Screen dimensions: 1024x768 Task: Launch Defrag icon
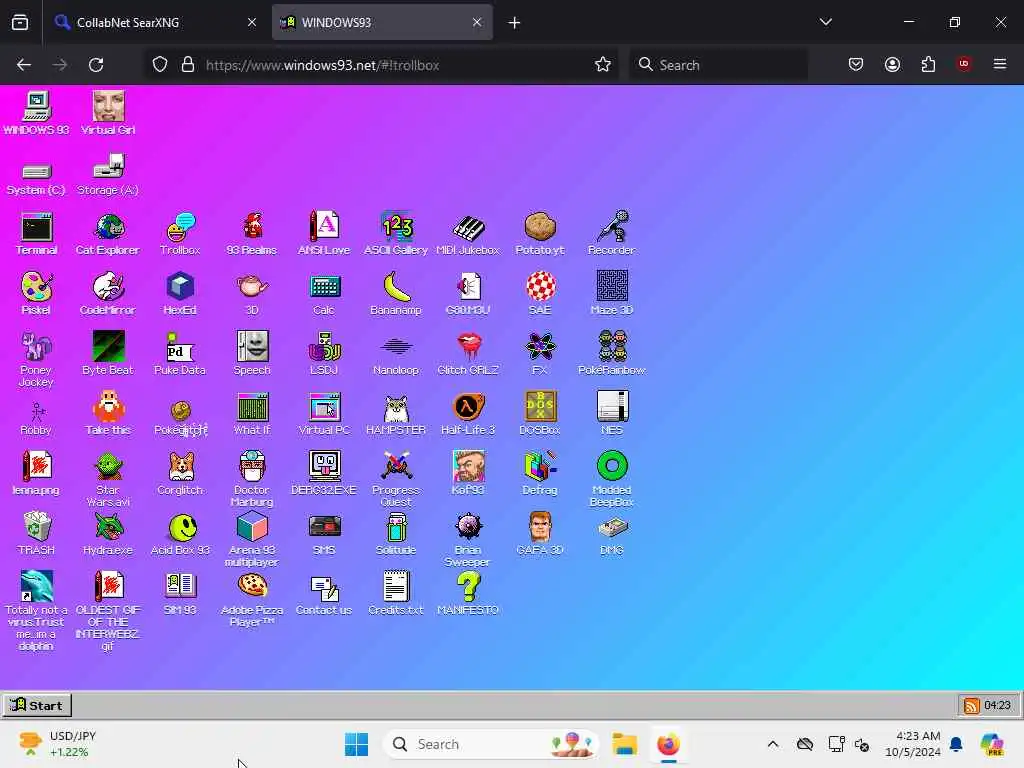pos(539,473)
